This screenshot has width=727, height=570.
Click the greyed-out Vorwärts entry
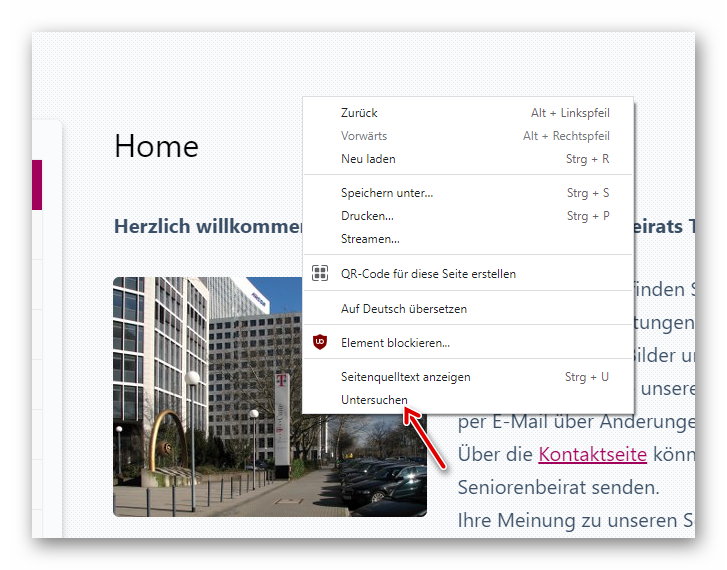pos(363,136)
